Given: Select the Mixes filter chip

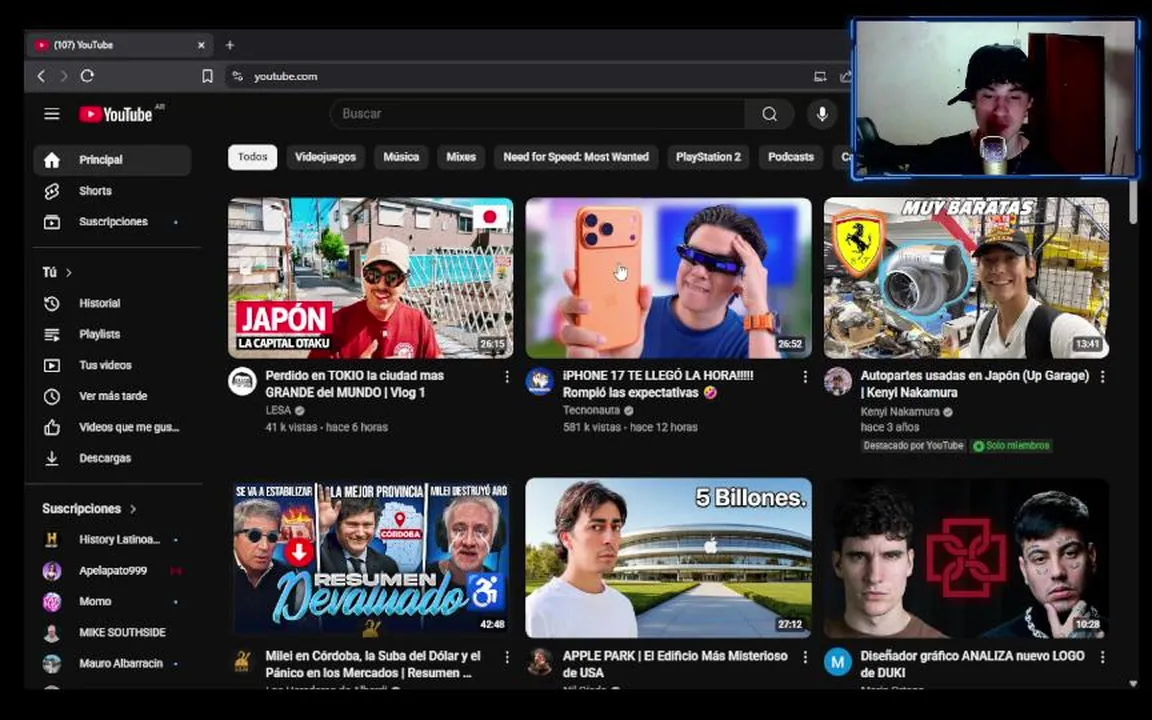Looking at the screenshot, I should [x=461, y=156].
